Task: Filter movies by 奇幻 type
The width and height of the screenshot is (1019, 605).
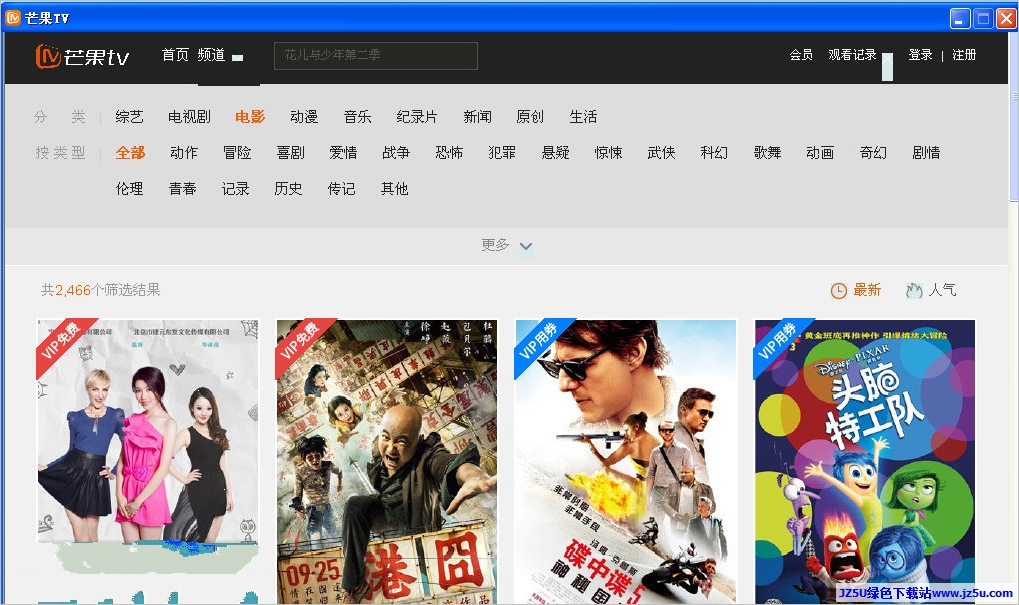Action: tap(873, 153)
